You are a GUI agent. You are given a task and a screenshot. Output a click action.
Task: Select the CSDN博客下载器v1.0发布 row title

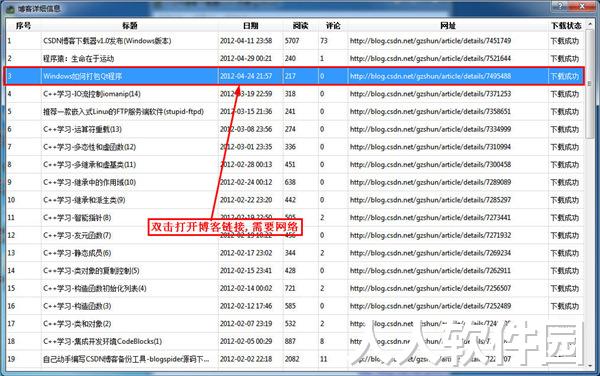[107, 41]
